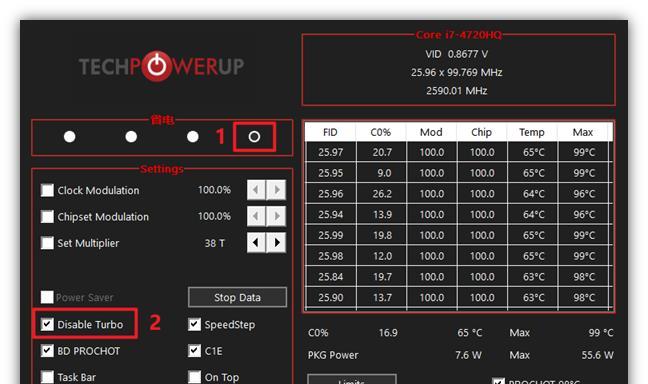Open the Limits button

(x=352, y=379)
